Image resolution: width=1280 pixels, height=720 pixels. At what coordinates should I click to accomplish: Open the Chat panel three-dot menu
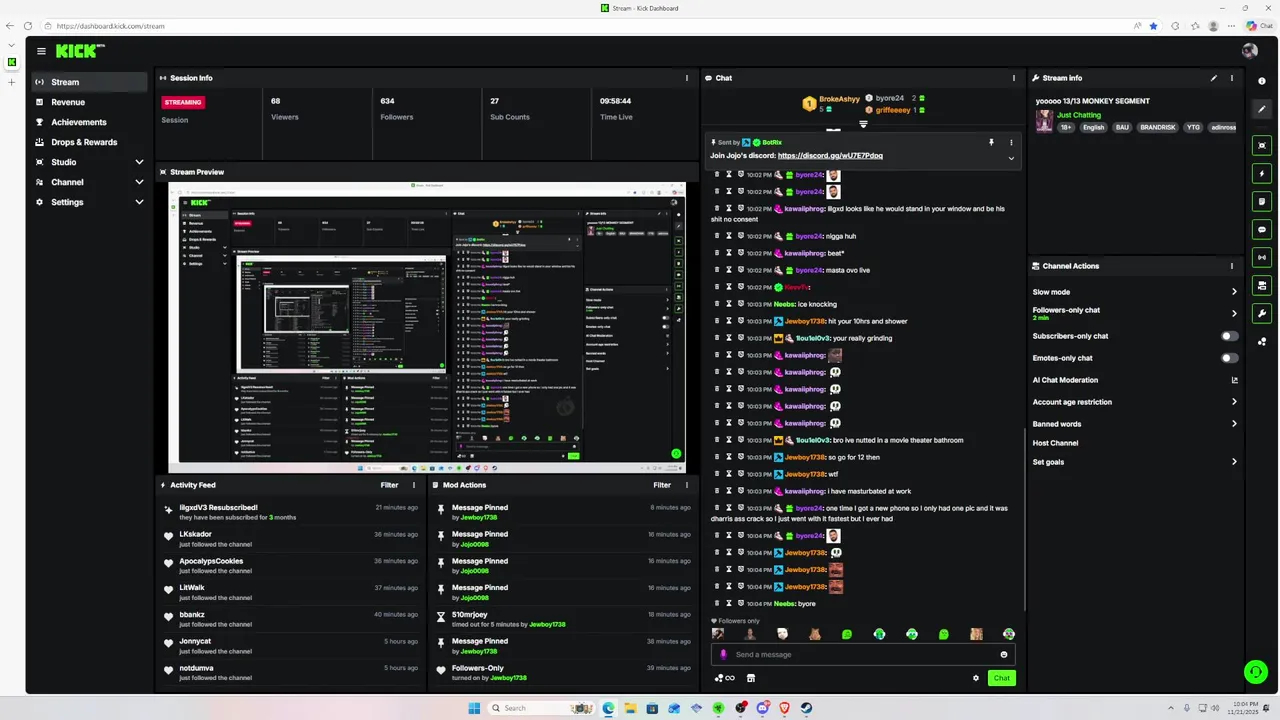click(x=1014, y=78)
